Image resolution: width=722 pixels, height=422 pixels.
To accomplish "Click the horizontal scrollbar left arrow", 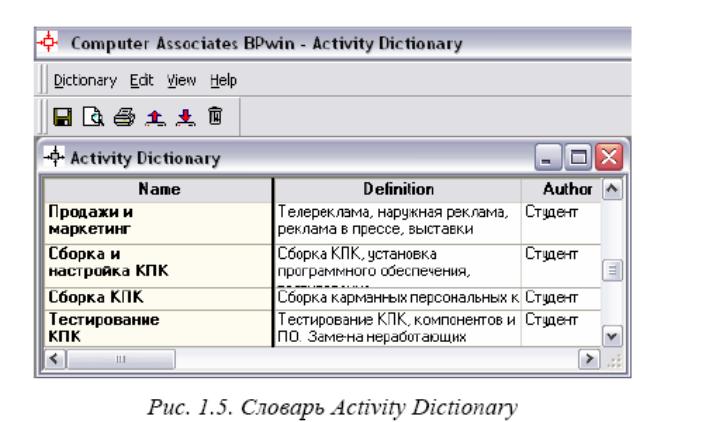I will pos(55,359).
